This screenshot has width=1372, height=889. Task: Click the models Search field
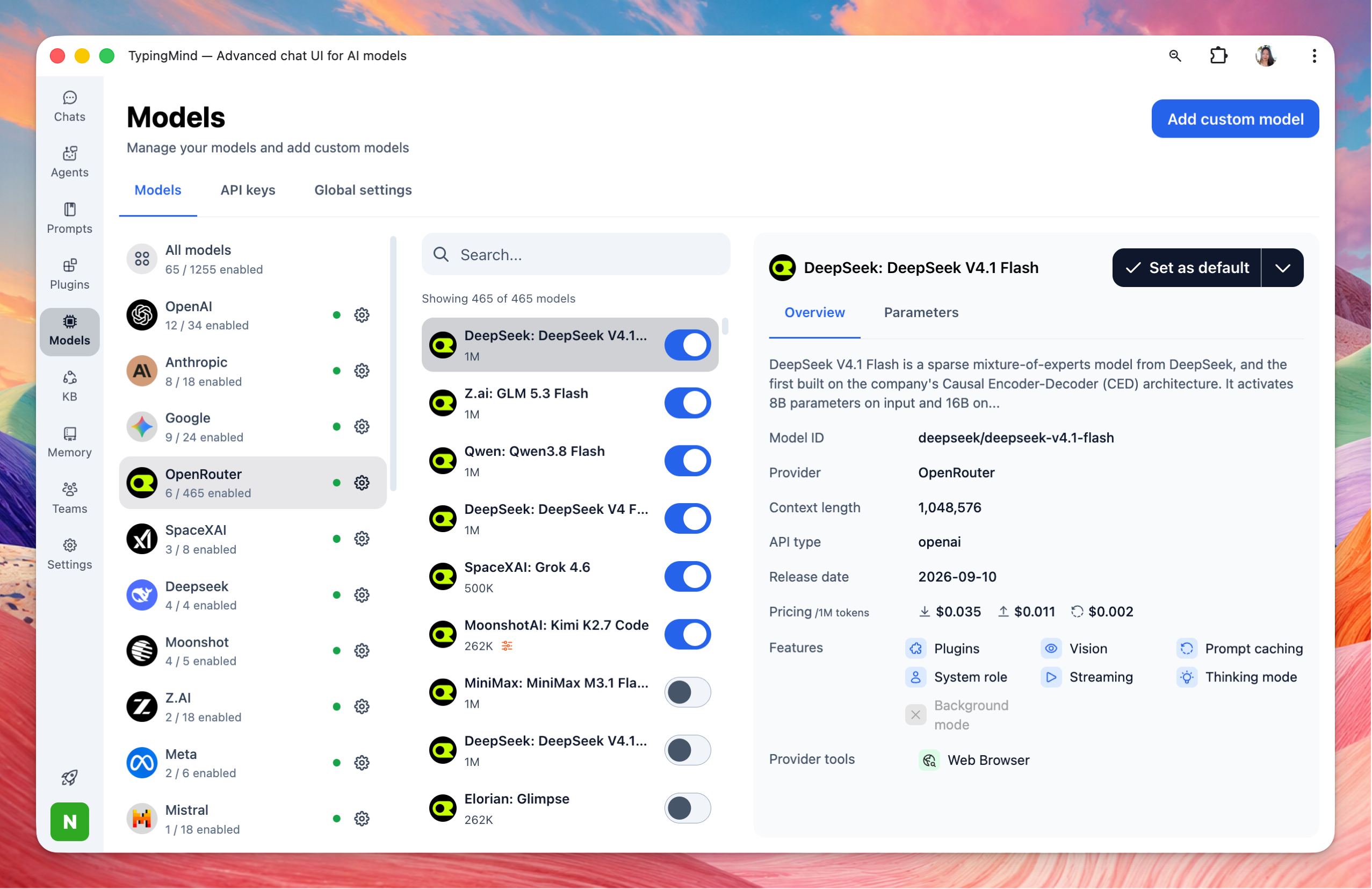tap(576, 254)
